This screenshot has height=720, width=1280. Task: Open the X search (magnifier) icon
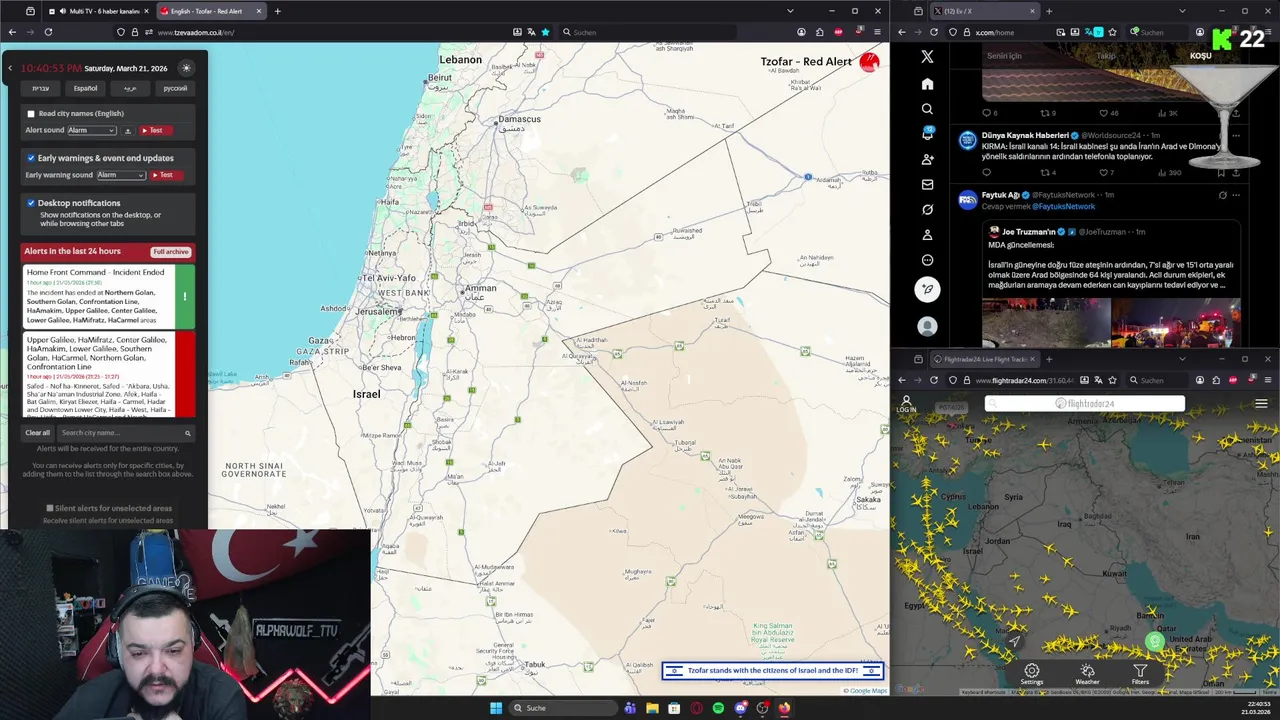927,109
